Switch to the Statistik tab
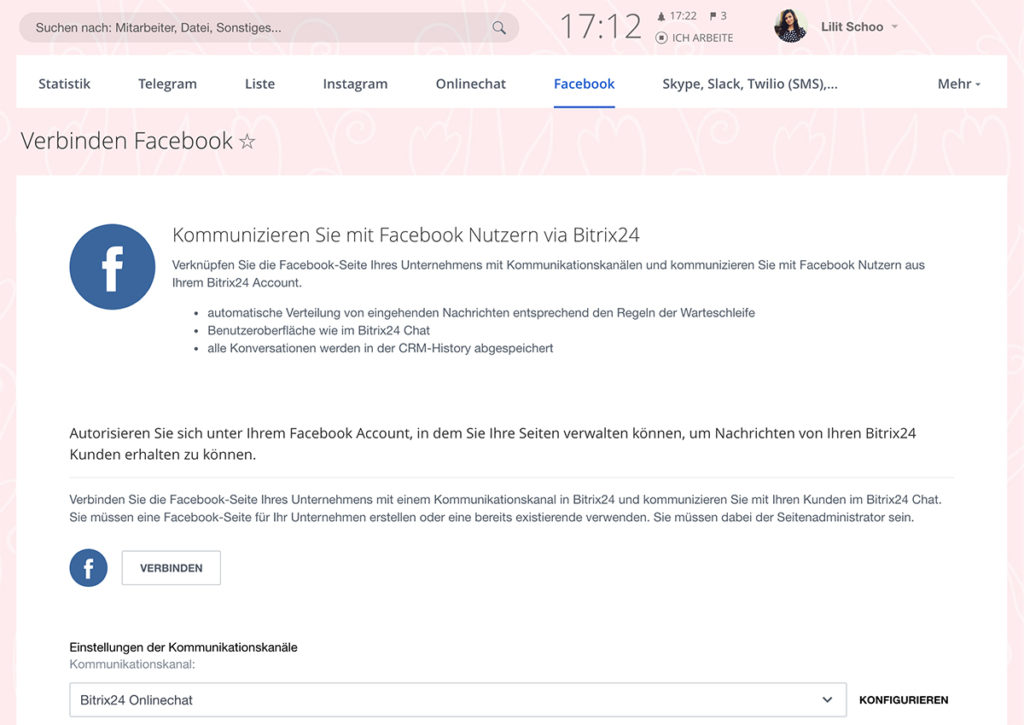Image resolution: width=1024 pixels, height=725 pixels. click(64, 84)
